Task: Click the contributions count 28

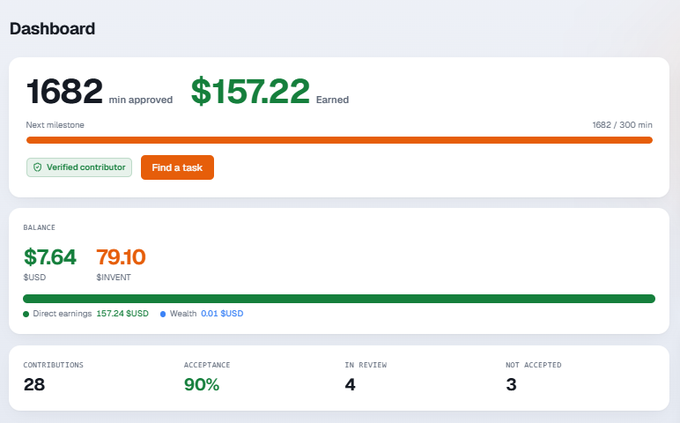Action: click(34, 384)
